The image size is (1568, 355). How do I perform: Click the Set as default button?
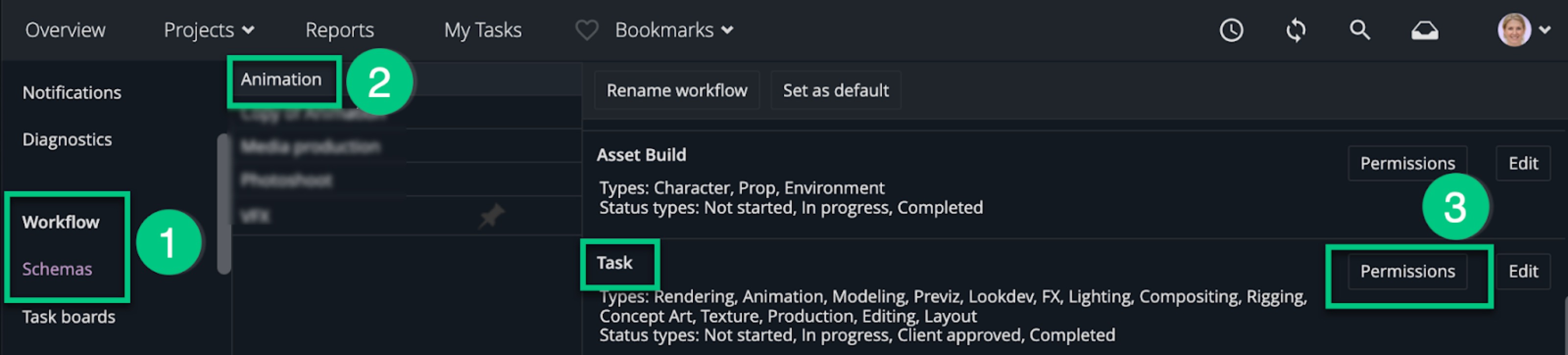click(835, 91)
